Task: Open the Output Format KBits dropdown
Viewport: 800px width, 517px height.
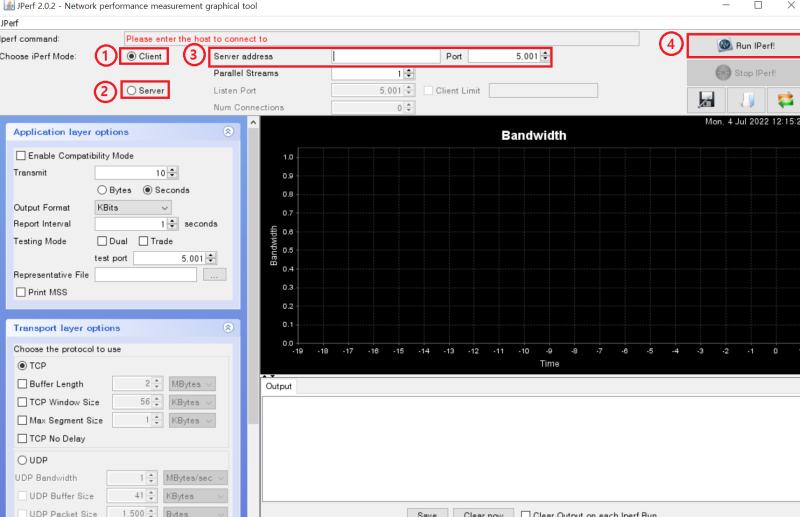Action: (x=133, y=208)
